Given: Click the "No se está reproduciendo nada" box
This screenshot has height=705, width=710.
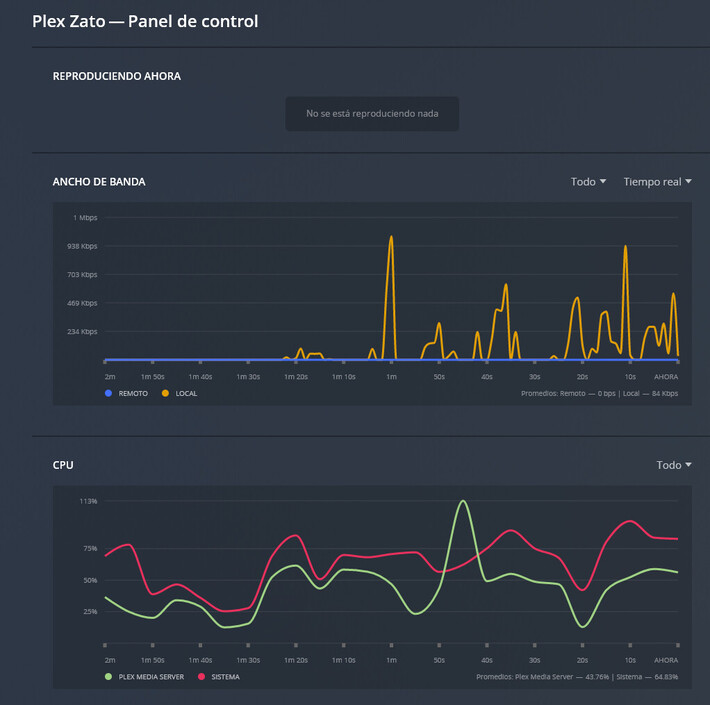Looking at the screenshot, I should click(x=372, y=114).
